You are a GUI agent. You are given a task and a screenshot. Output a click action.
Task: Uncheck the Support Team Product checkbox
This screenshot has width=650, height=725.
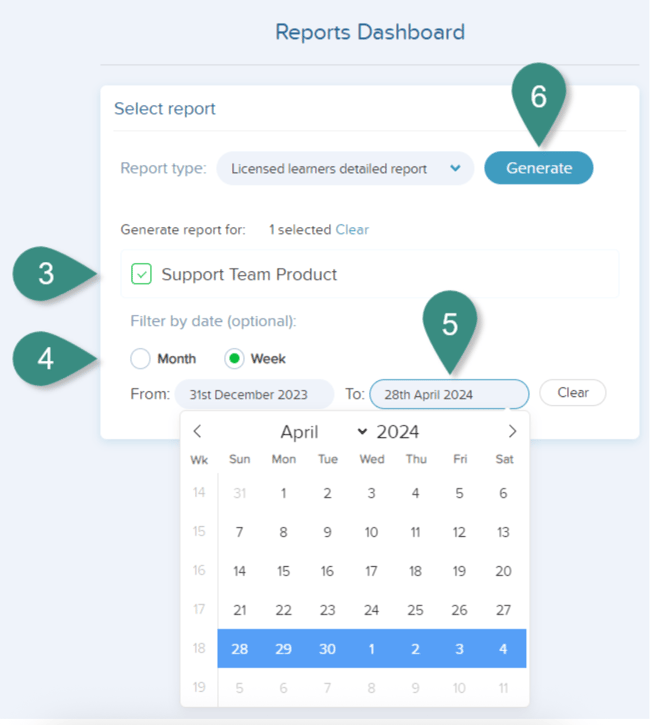142,274
